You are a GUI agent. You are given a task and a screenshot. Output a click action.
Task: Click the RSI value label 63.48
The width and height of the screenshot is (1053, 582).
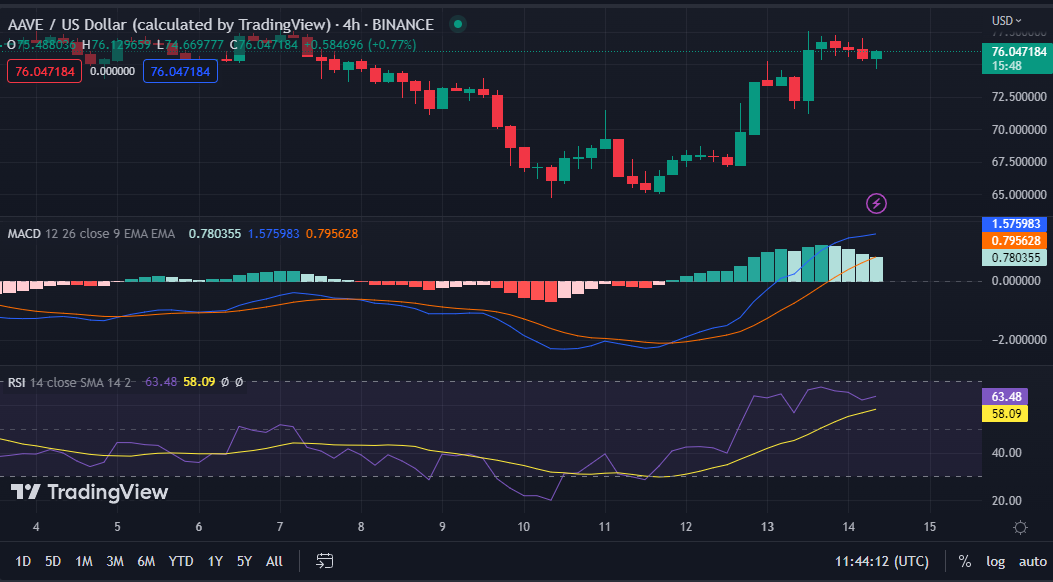(1005, 397)
